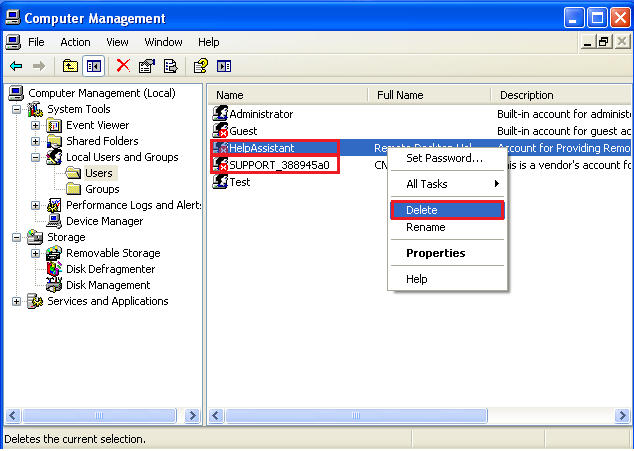Toggle Show/Hide Console Tree button
Viewport: 634px width, 451px height.
coord(93,66)
